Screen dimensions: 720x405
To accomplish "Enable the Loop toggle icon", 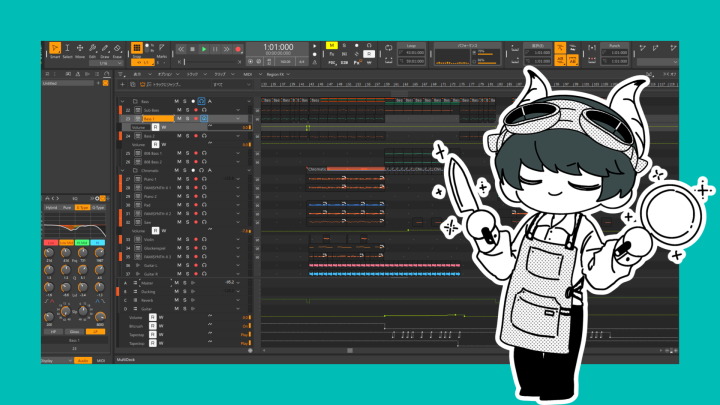I will click(x=388, y=48).
